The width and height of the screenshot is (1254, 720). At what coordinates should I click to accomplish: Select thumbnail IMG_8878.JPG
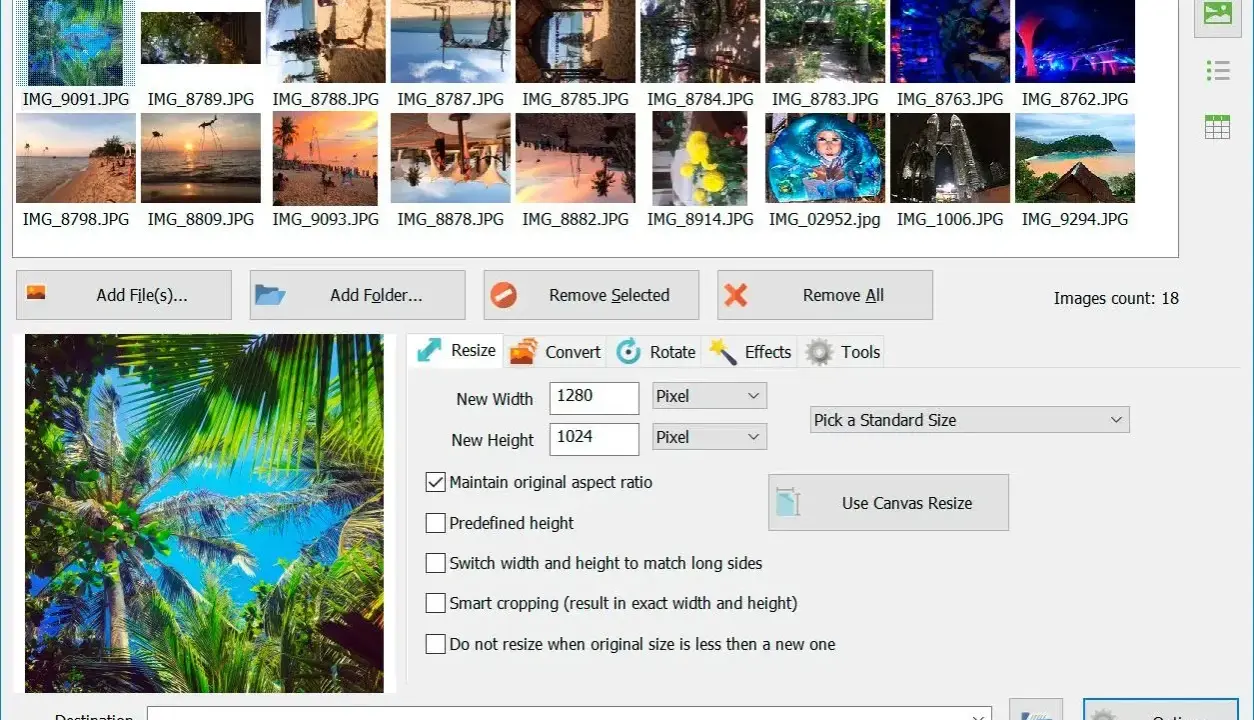pyautogui.click(x=451, y=158)
